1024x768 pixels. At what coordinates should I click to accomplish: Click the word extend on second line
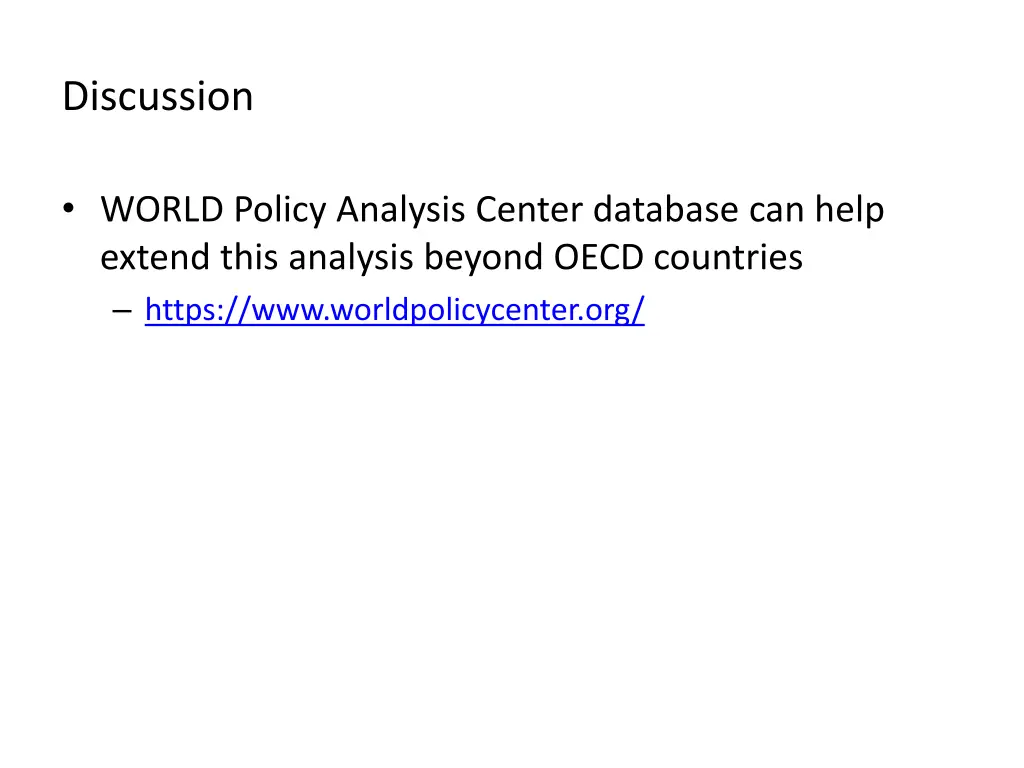point(155,257)
